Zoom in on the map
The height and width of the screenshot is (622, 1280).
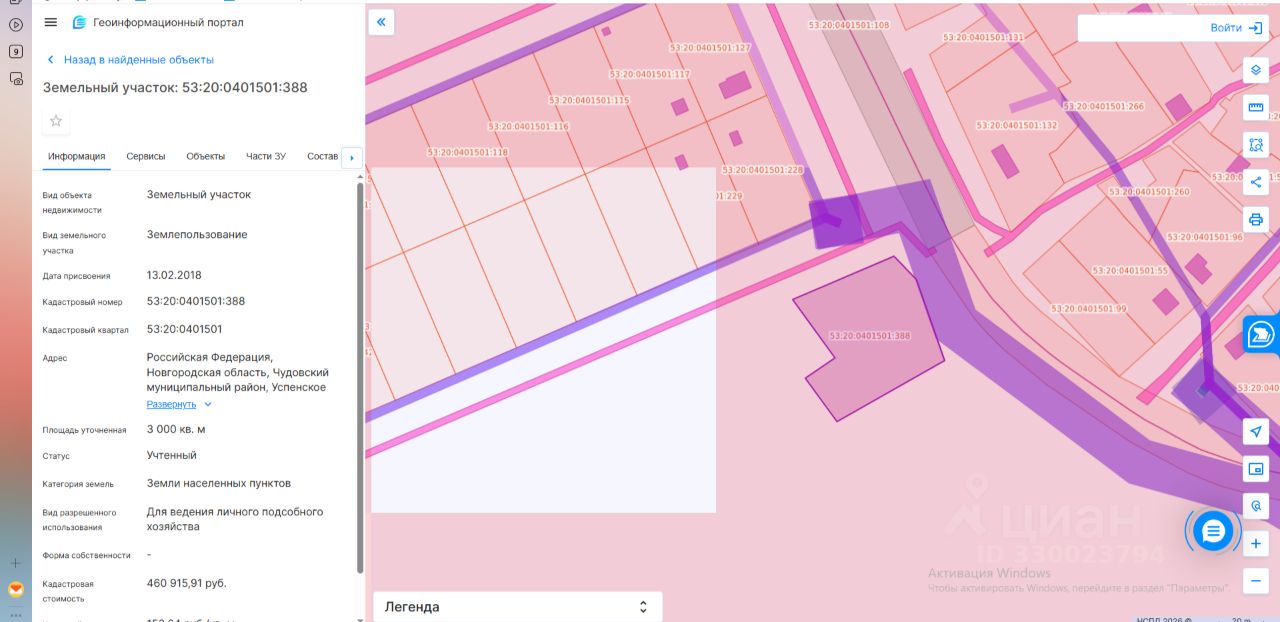pyautogui.click(x=1256, y=544)
